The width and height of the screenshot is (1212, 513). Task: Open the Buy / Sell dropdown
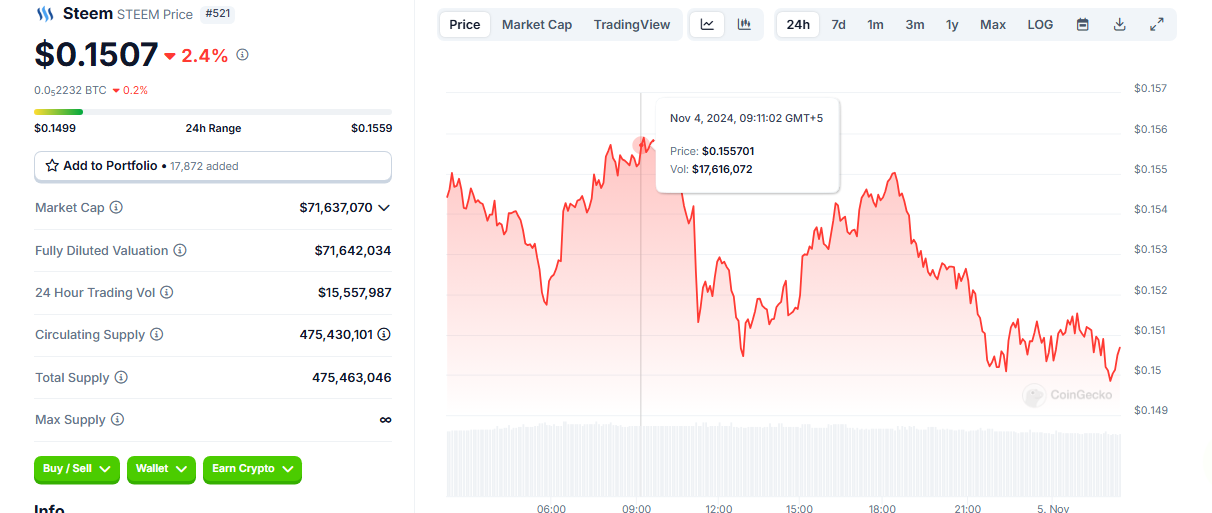pos(77,469)
